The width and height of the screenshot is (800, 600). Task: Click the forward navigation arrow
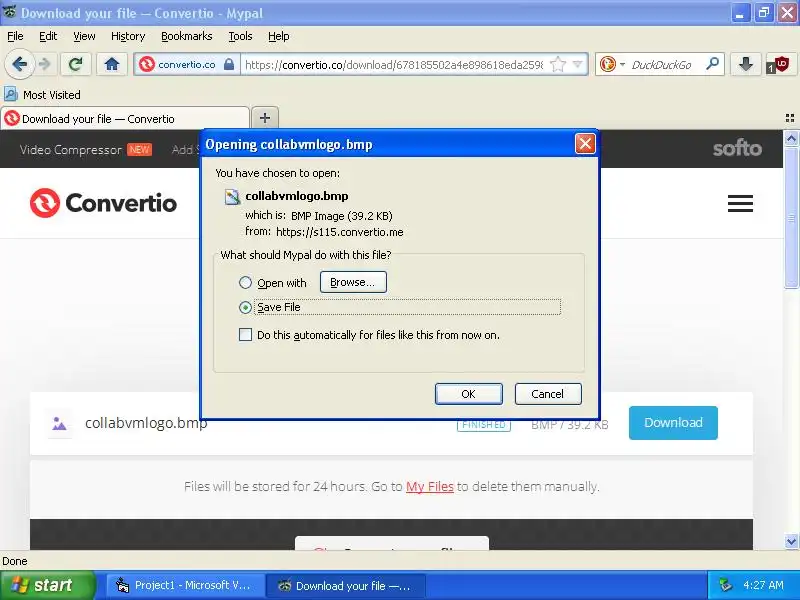pyautogui.click(x=45, y=64)
